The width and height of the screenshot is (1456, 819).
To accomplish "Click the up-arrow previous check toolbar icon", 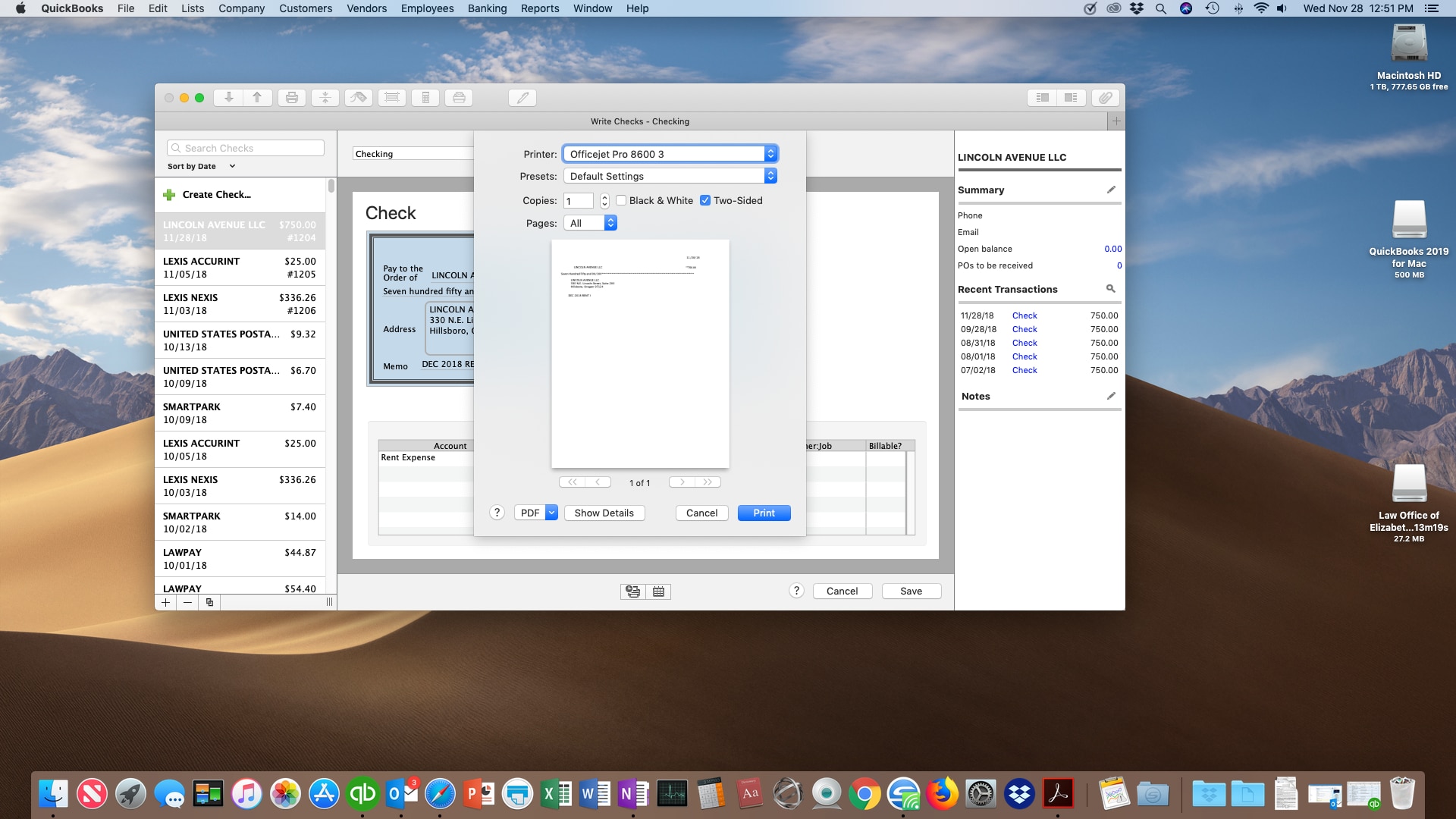I will coord(257,98).
